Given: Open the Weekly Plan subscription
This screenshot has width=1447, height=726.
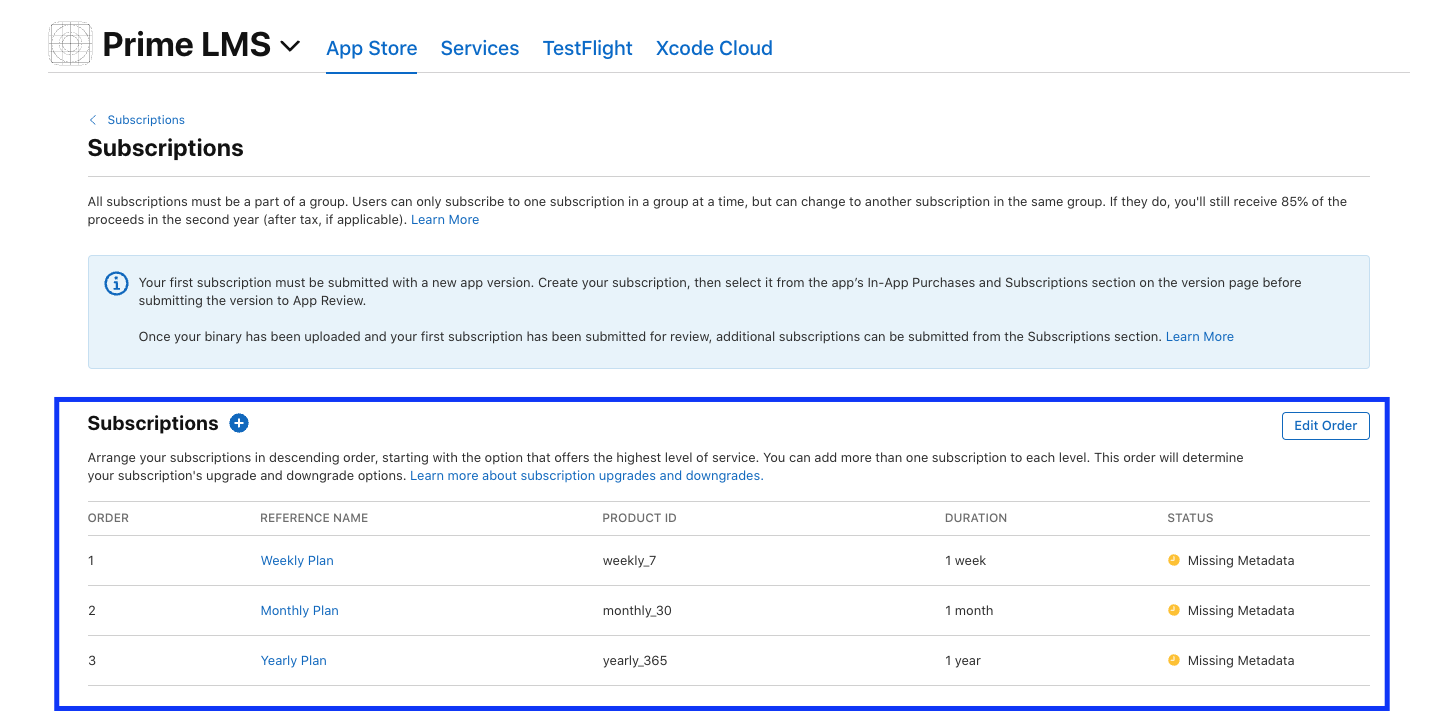Looking at the screenshot, I should pos(297,561).
